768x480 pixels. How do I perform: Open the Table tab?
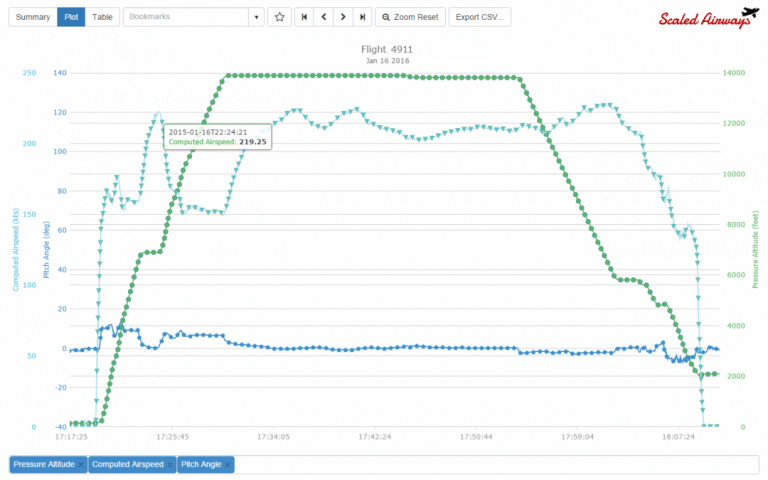102,17
